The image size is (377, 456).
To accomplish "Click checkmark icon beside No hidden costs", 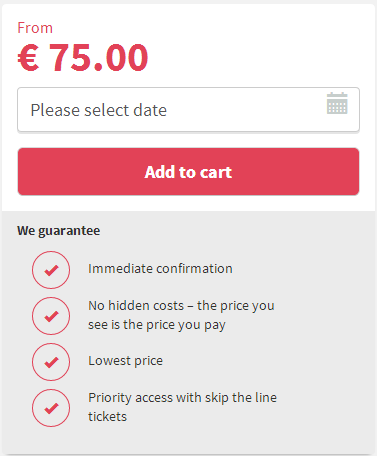I will (x=51, y=316).
